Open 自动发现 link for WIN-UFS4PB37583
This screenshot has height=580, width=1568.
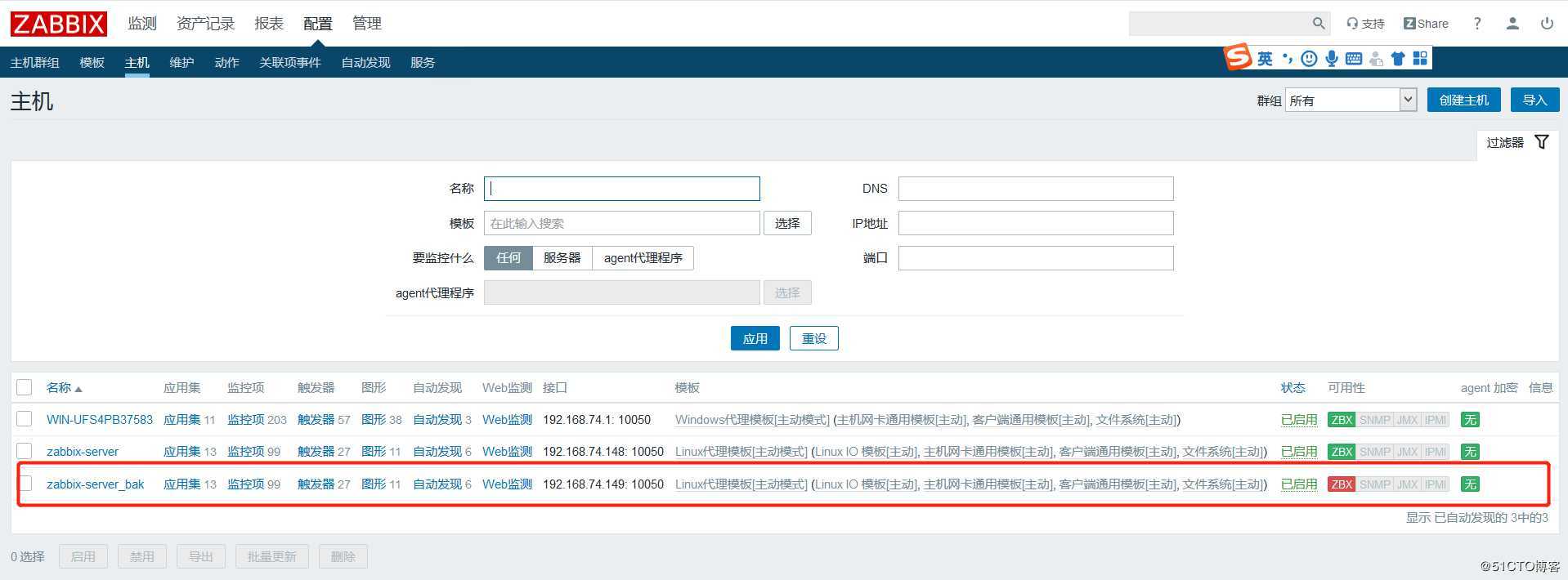coord(437,420)
